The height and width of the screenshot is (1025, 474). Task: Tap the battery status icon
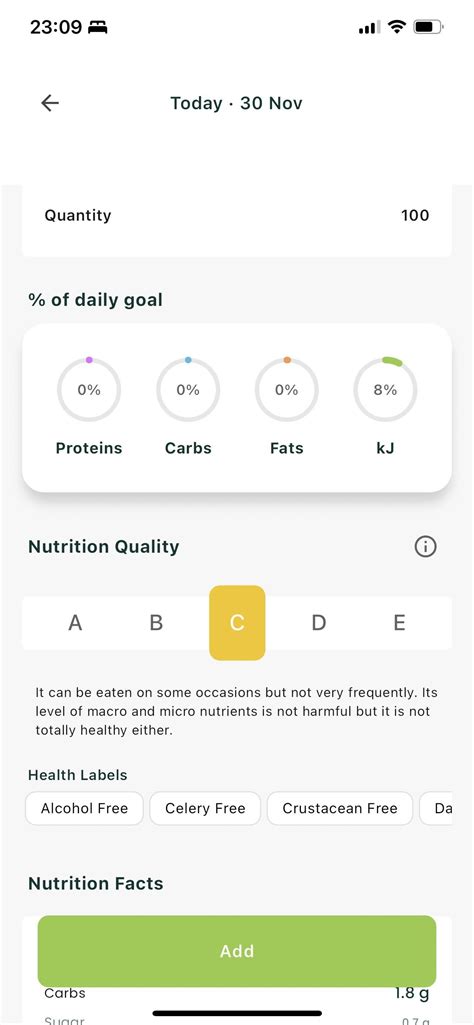(429, 27)
